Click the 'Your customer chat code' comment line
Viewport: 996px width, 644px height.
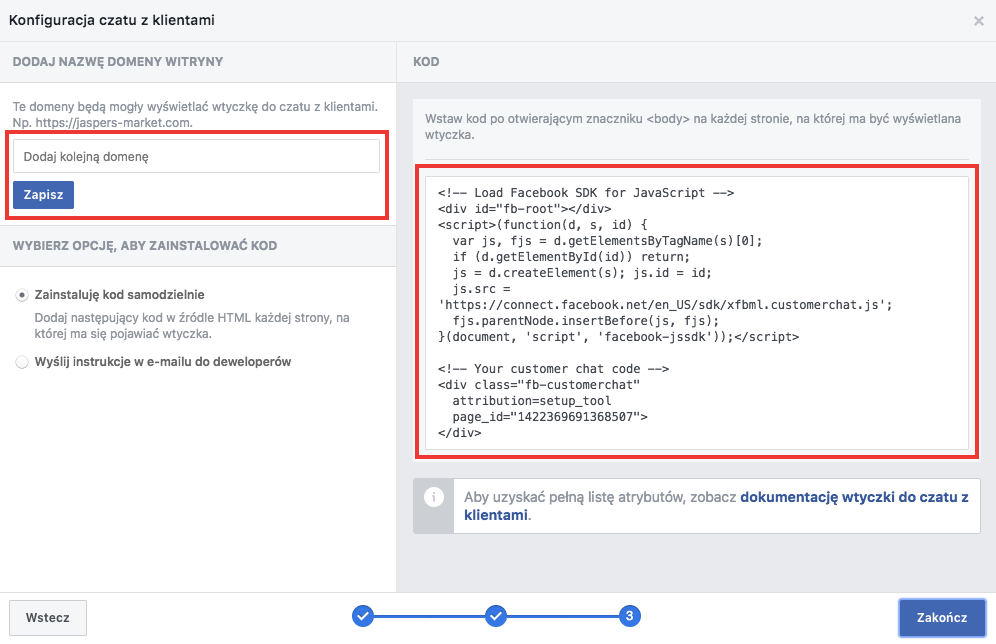553,368
